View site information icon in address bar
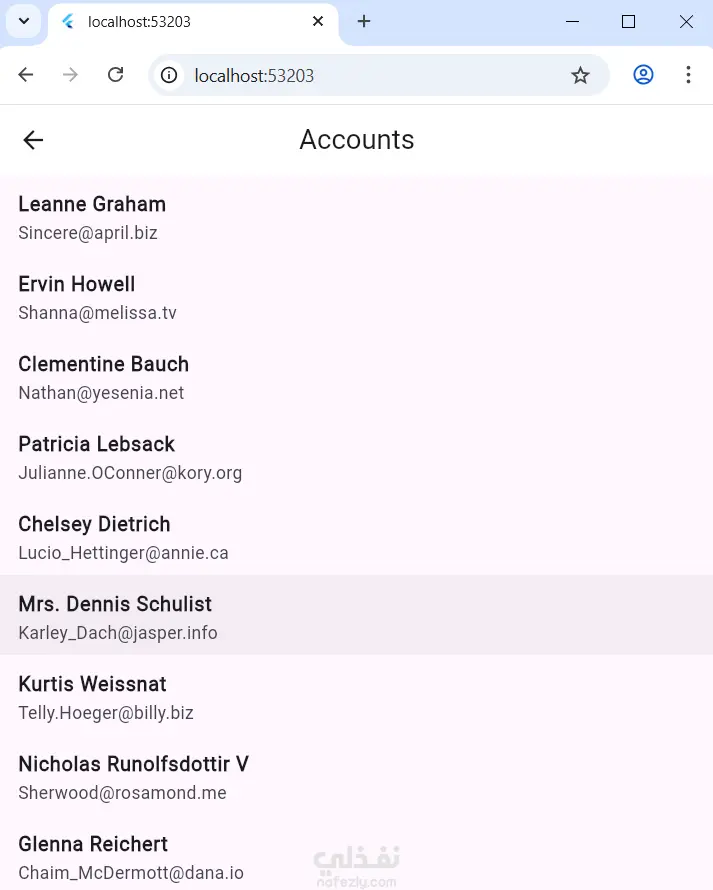Image resolution: width=713 pixels, height=890 pixels. click(x=170, y=75)
